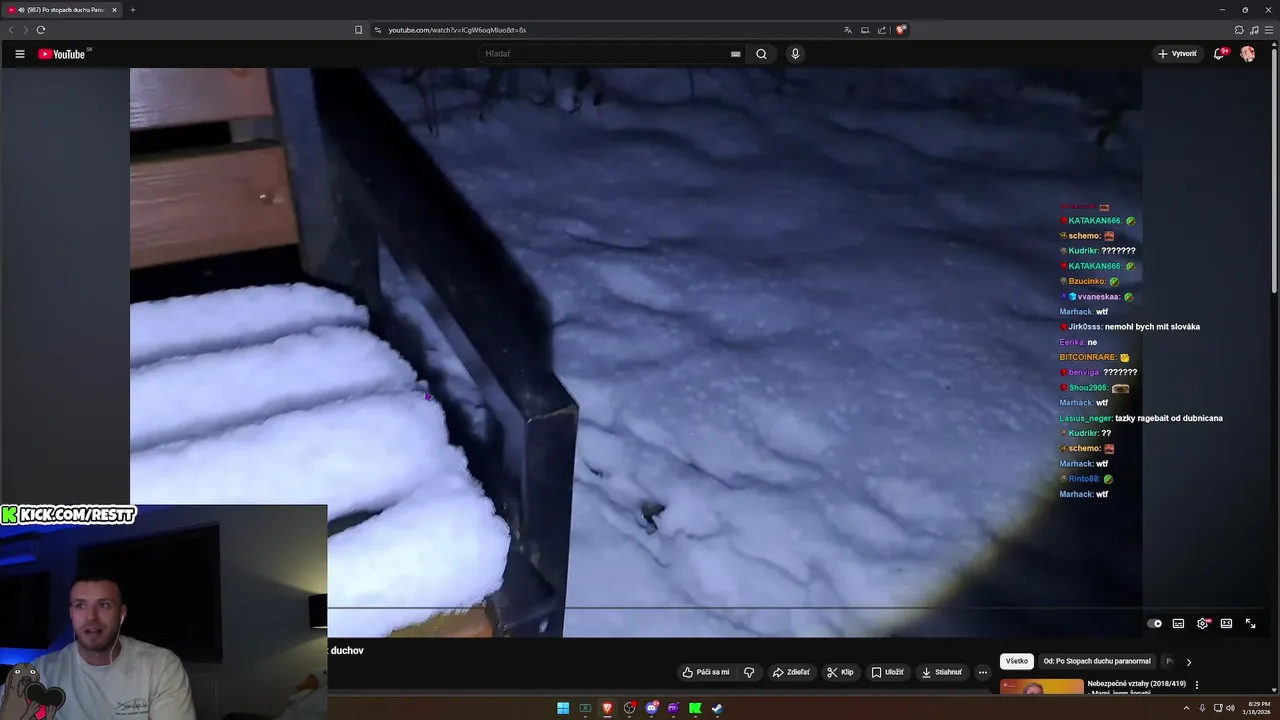Open video player settings gear

1203,623
